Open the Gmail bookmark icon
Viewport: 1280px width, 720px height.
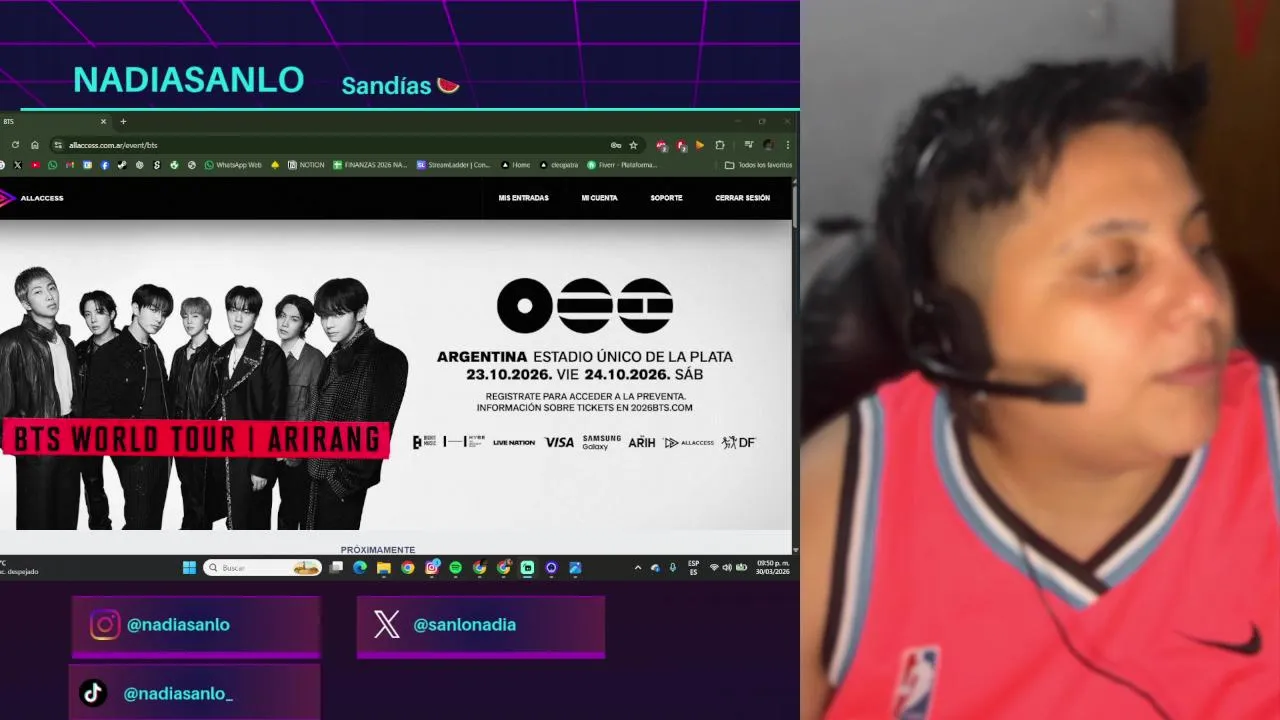tap(70, 165)
